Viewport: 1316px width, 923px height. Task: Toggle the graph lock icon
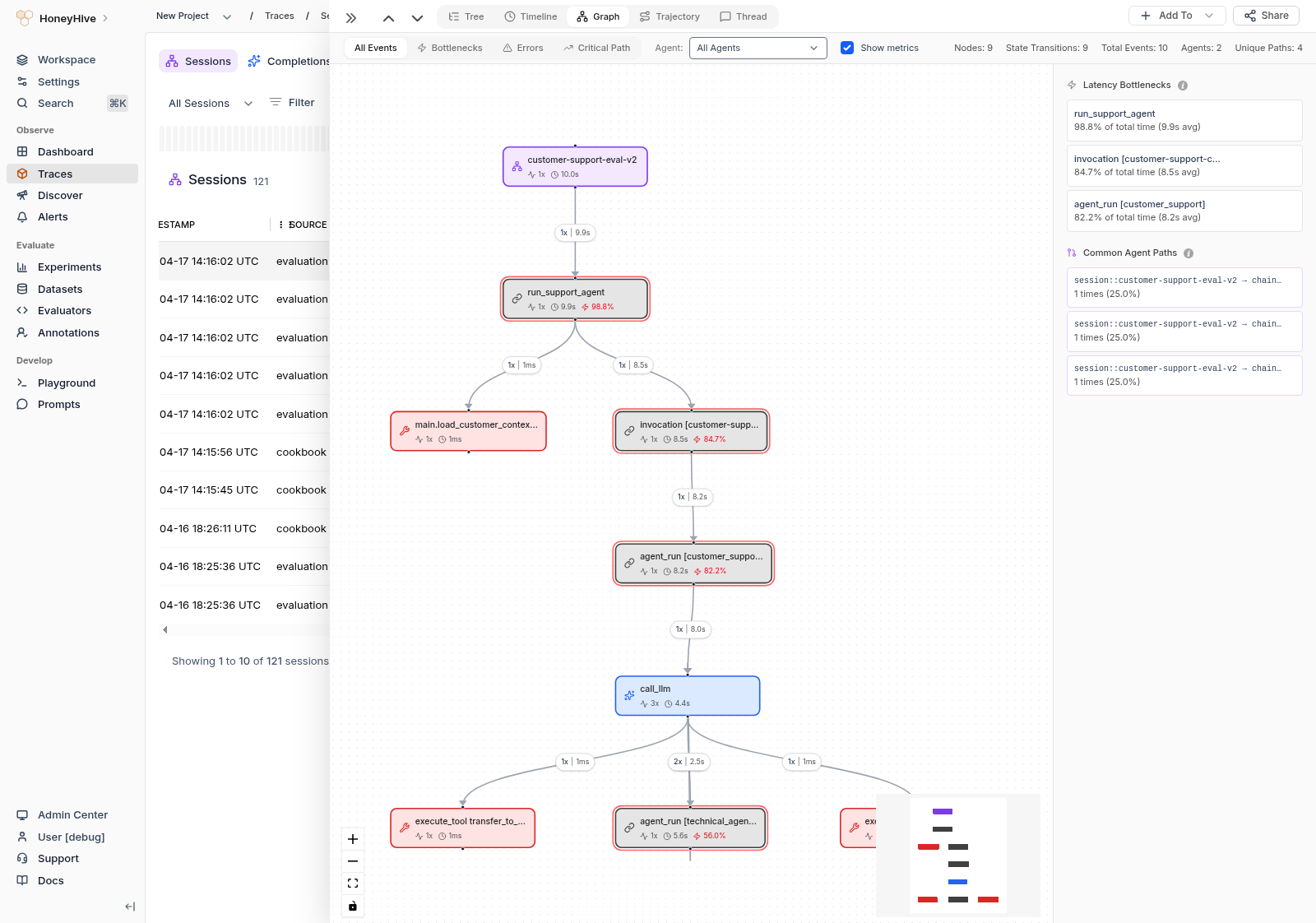pyautogui.click(x=353, y=906)
